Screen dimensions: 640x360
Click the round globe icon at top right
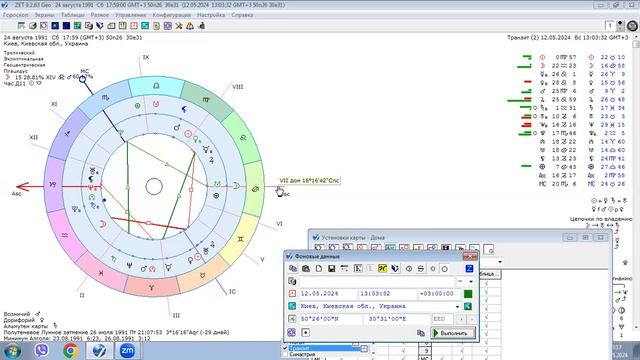(x=633, y=26)
